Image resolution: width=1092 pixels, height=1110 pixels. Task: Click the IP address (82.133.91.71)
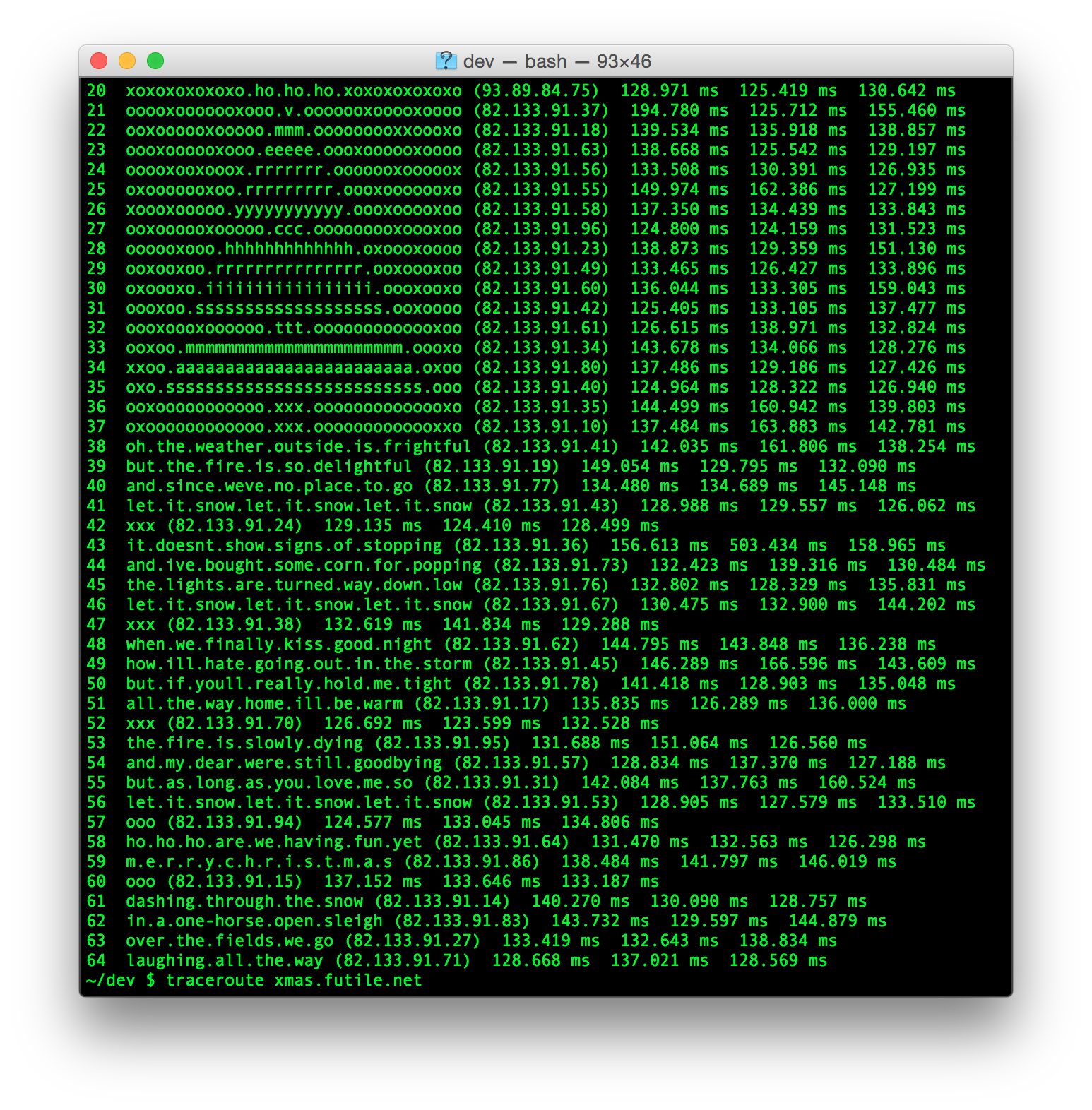pos(403,960)
